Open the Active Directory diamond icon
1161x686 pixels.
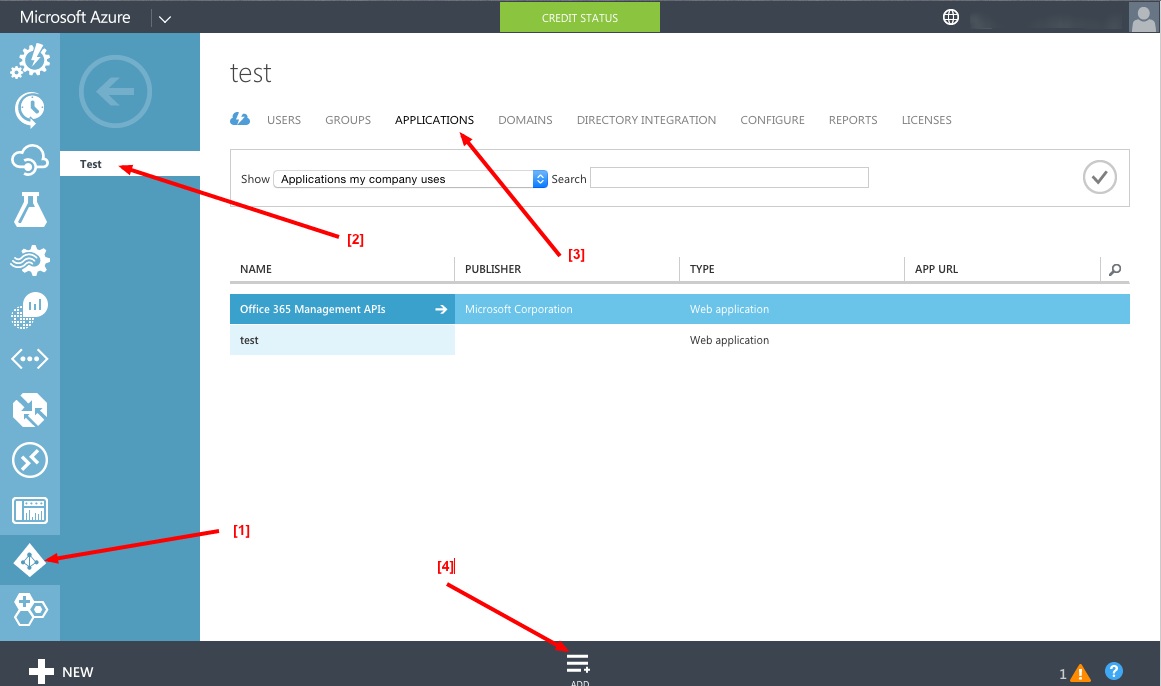pyautogui.click(x=30, y=561)
